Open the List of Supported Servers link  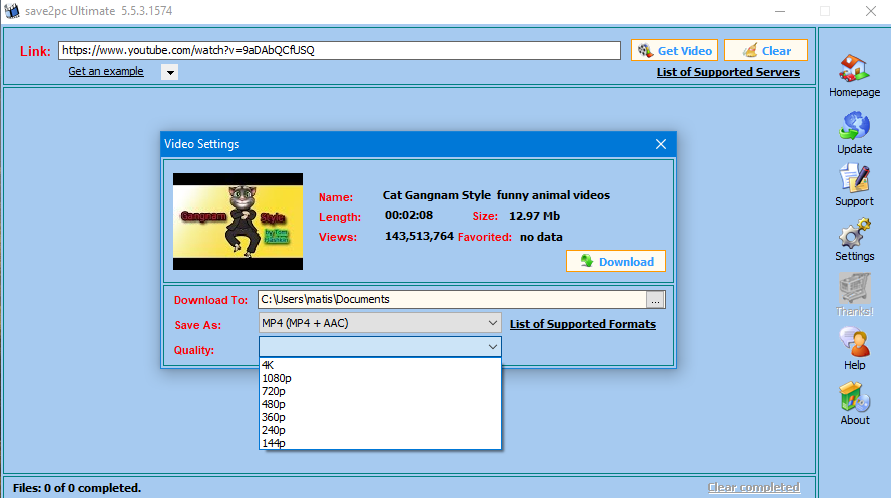pos(728,72)
